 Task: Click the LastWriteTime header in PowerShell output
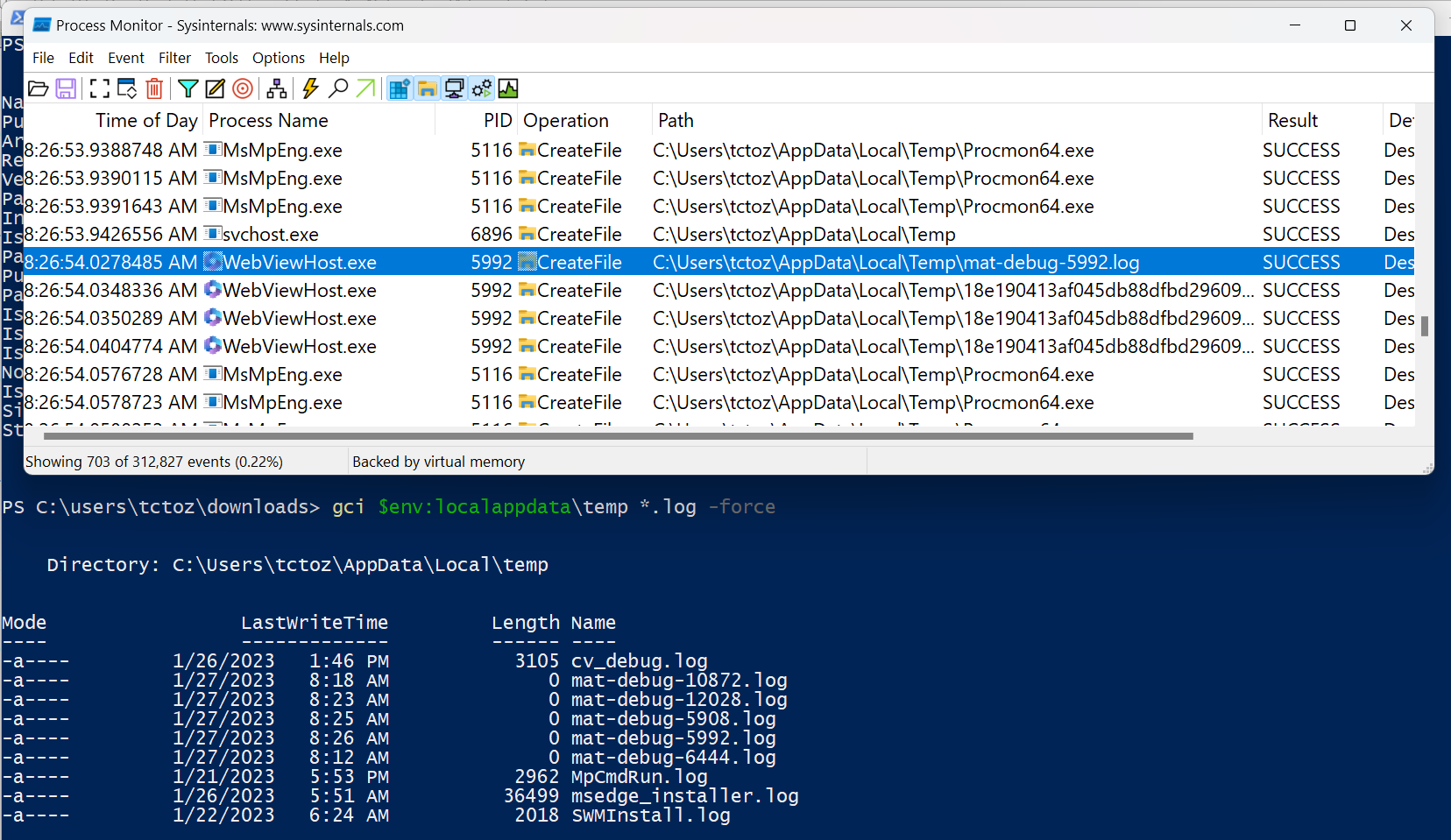click(315, 623)
